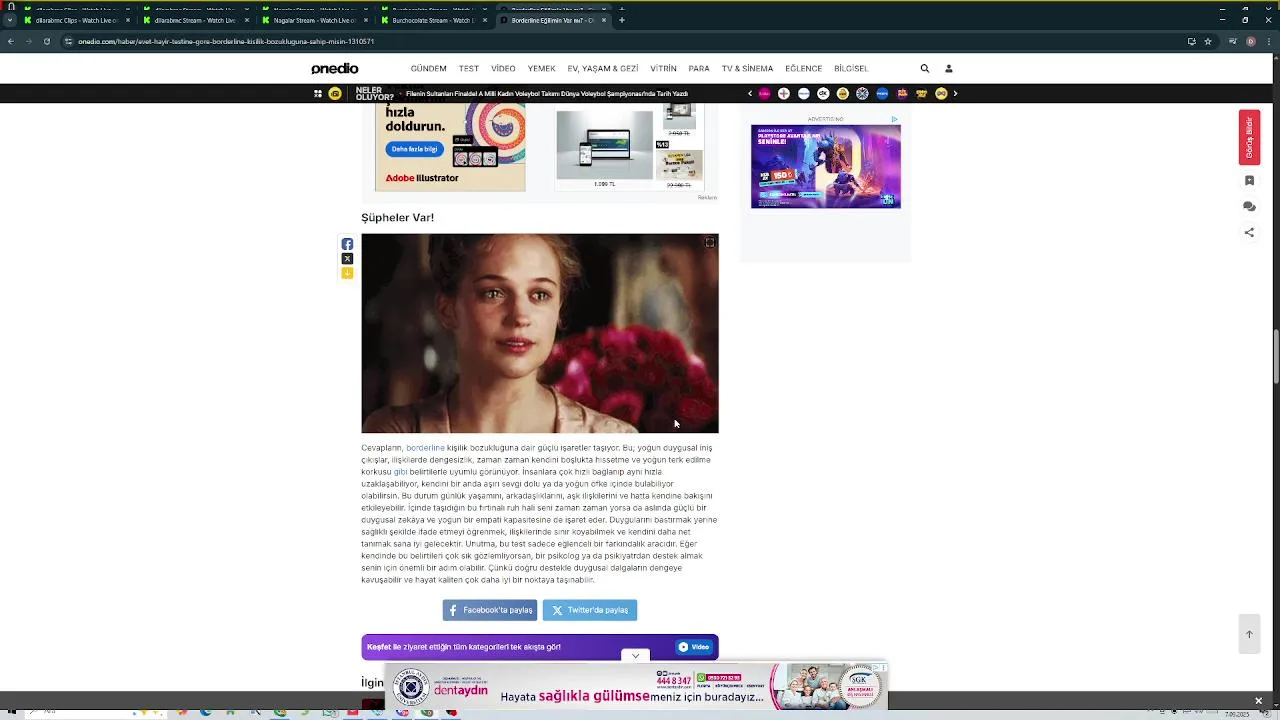
Task: Bookmark the article from right sidebar
Action: 1249,181
